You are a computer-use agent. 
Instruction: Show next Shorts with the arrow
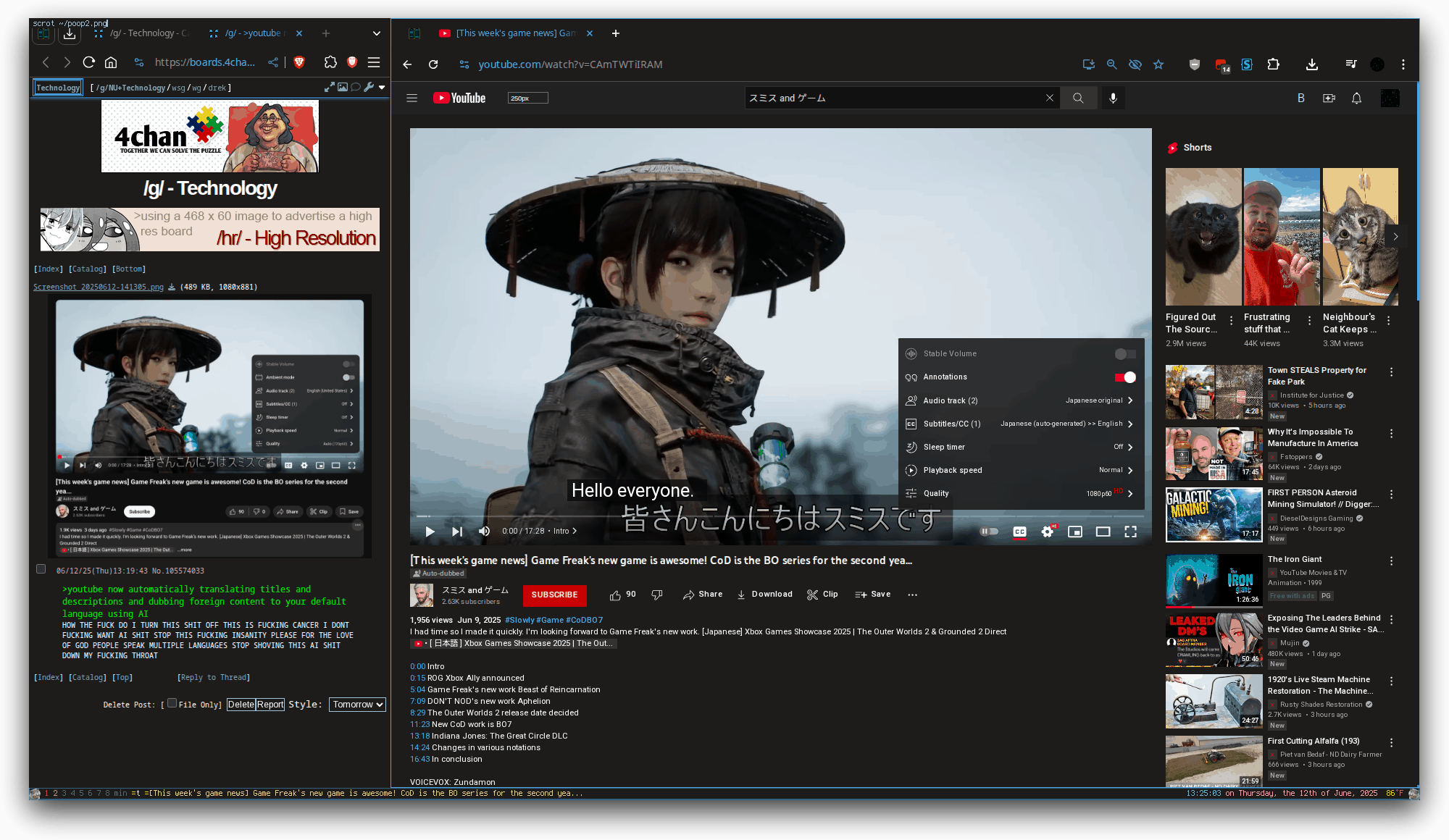(x=1395, y=237)
